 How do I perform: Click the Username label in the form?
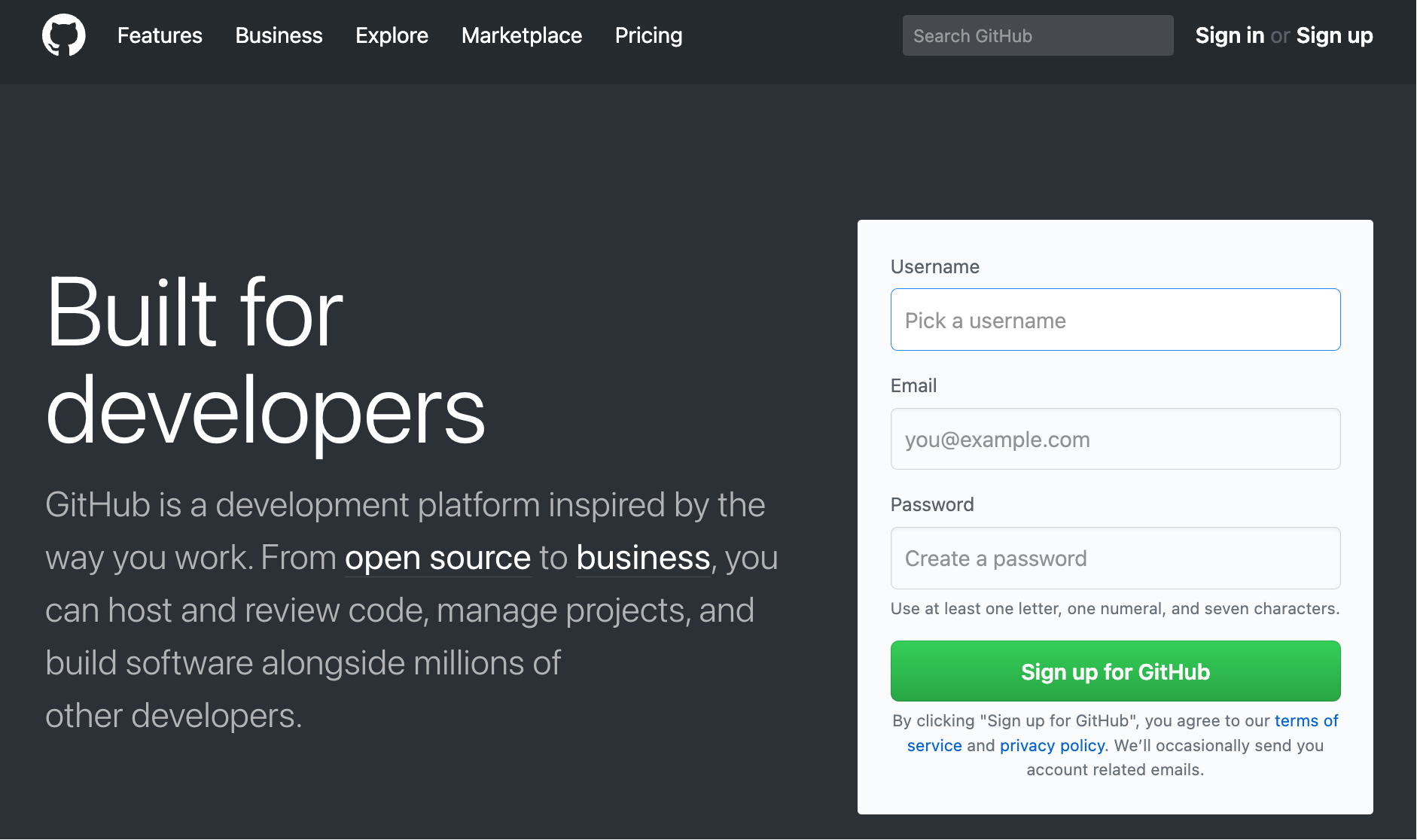click(934, 266)
